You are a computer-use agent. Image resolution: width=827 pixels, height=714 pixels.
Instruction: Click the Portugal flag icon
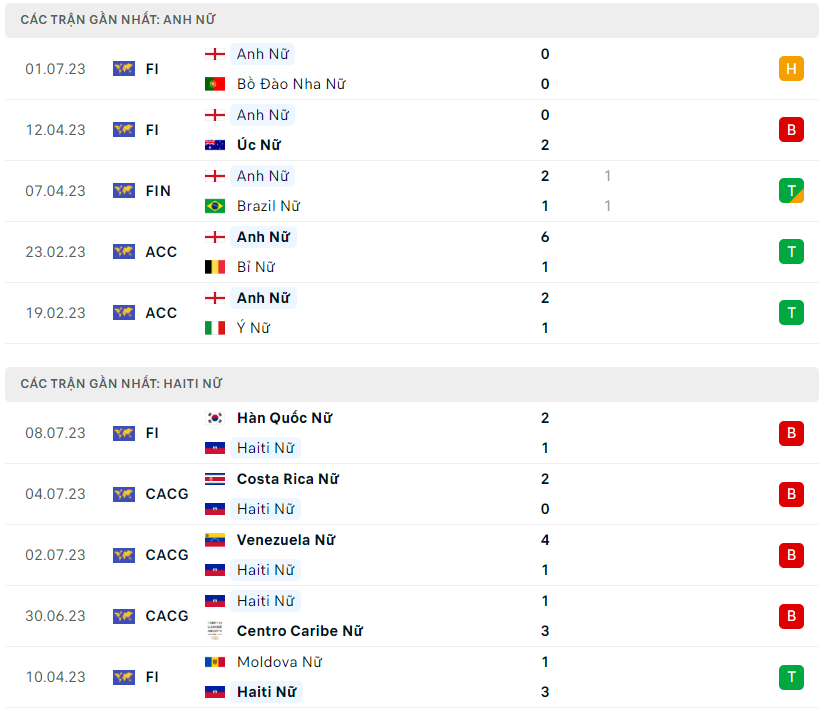(215, 85)
